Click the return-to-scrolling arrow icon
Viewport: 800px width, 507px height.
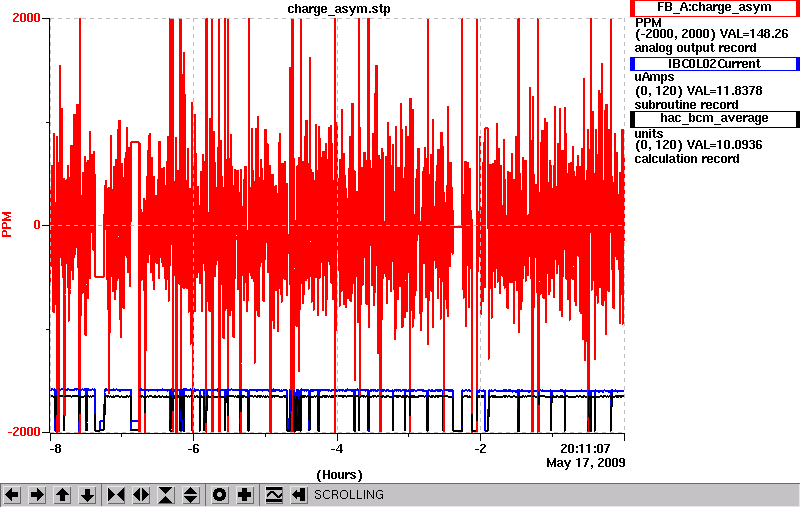tap(299, 495)
